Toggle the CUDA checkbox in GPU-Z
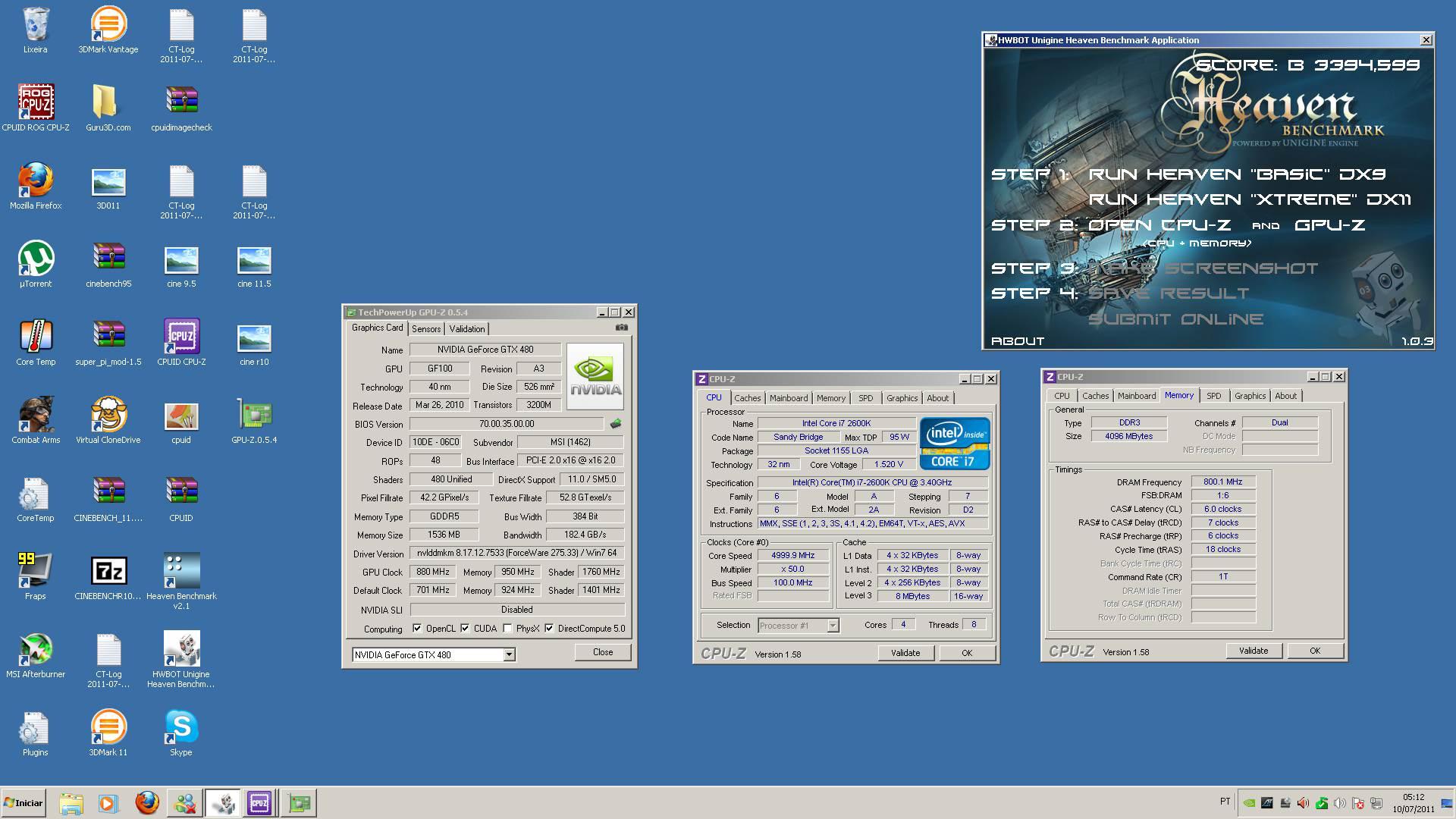Image resolution: width=1456 pixels, height=819 pixels. coord(465,628)
